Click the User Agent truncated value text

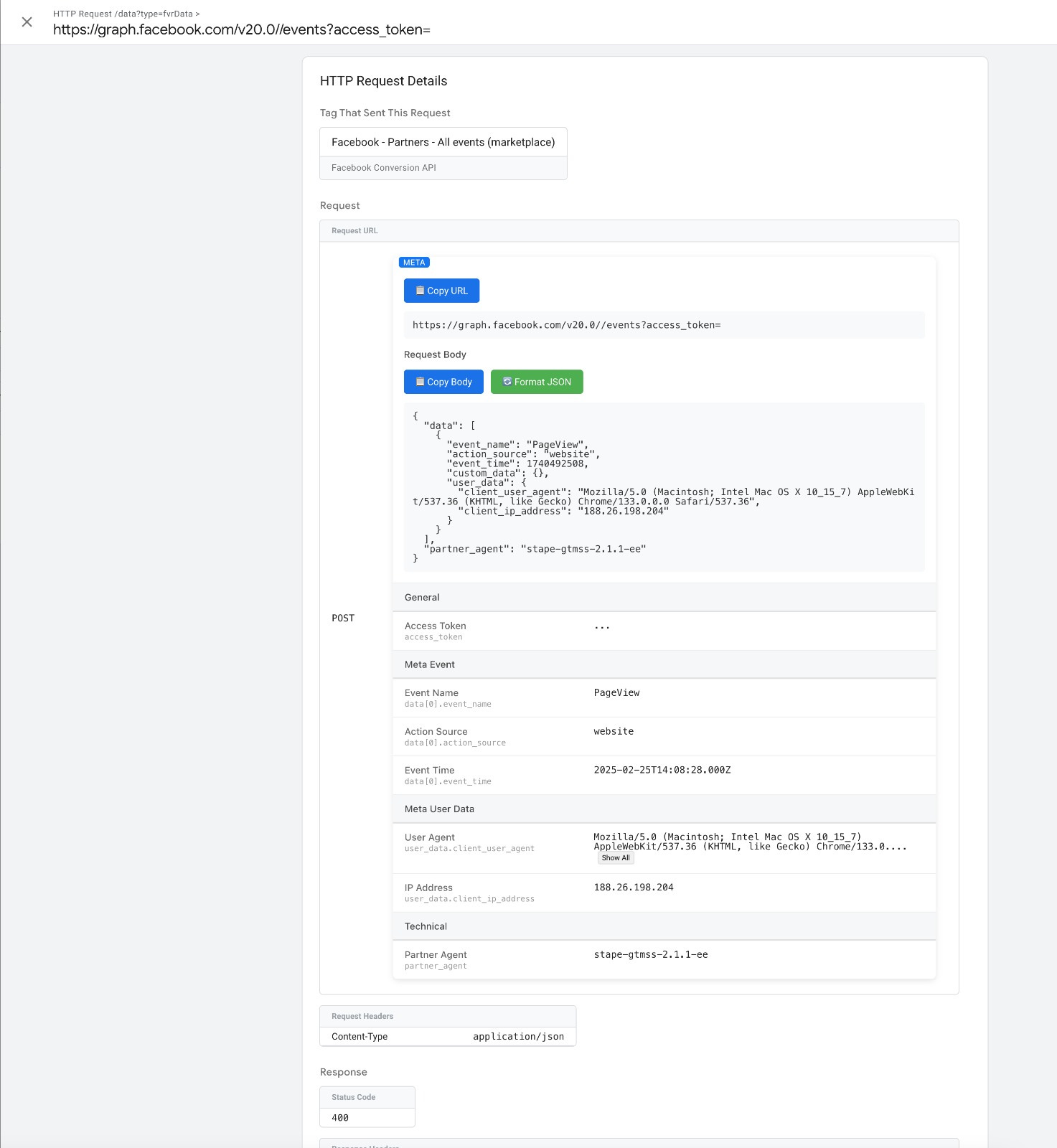click(750, 842)
